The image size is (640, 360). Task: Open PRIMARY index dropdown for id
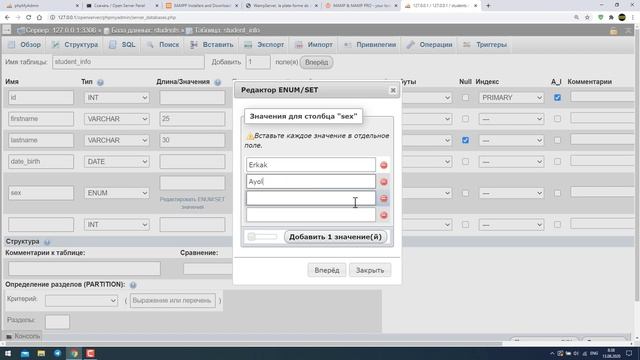(511, 98)
